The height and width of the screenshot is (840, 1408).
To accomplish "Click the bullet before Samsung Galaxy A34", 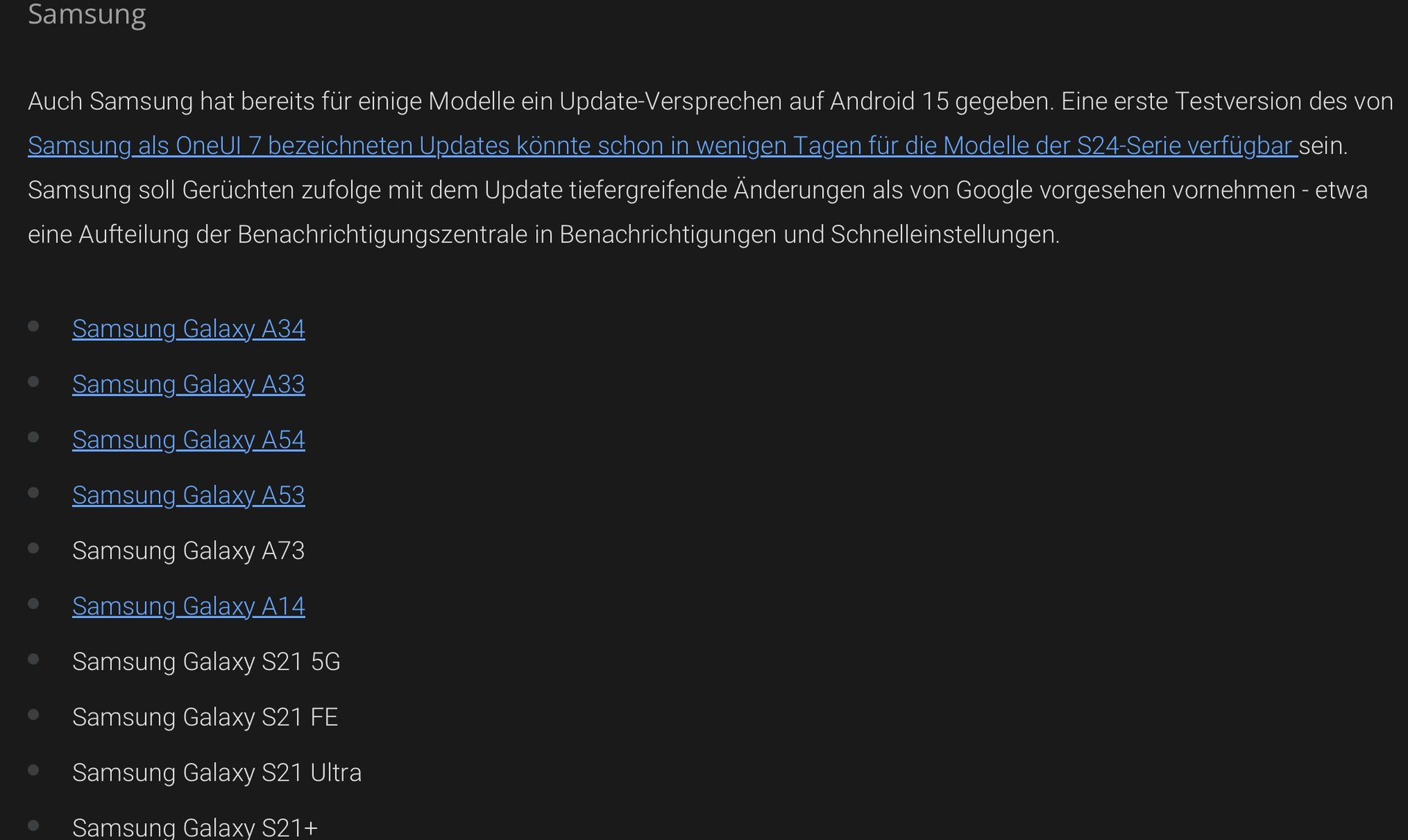I will [x=33, y=326].
